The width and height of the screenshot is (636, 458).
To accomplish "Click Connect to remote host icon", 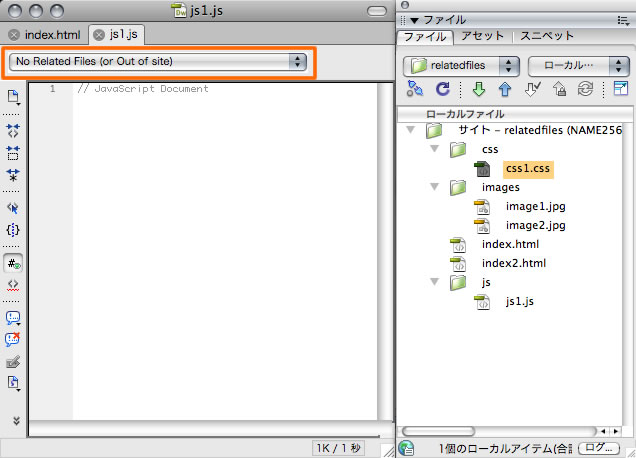I will coord(416,89).
